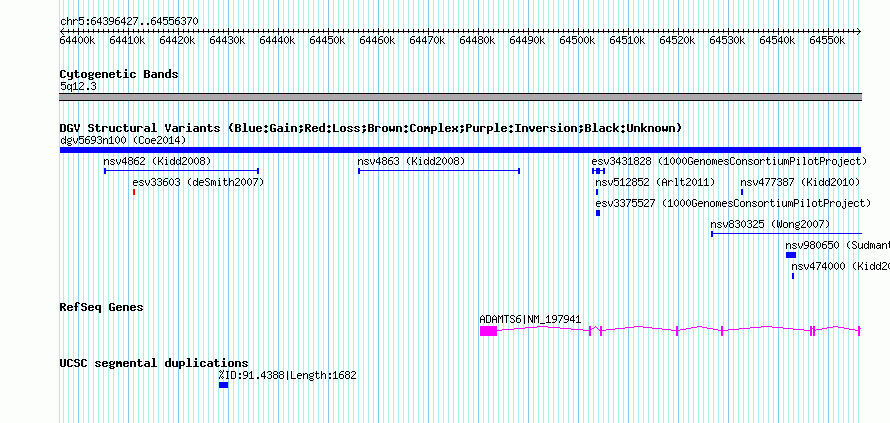Select the nsv4863 (Kidd2008) variant line

[439, 171]
